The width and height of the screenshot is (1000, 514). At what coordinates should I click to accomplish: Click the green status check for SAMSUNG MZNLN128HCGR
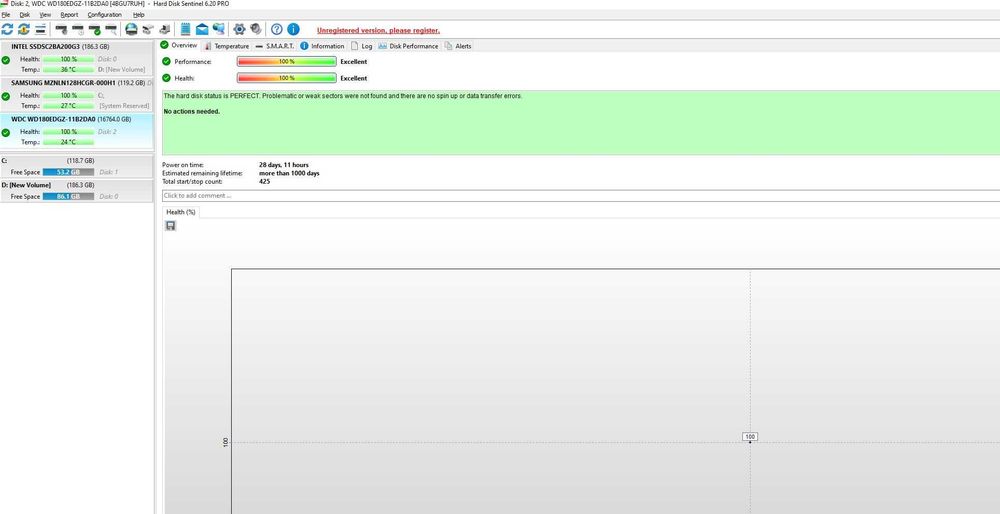(x=6, y=96)
